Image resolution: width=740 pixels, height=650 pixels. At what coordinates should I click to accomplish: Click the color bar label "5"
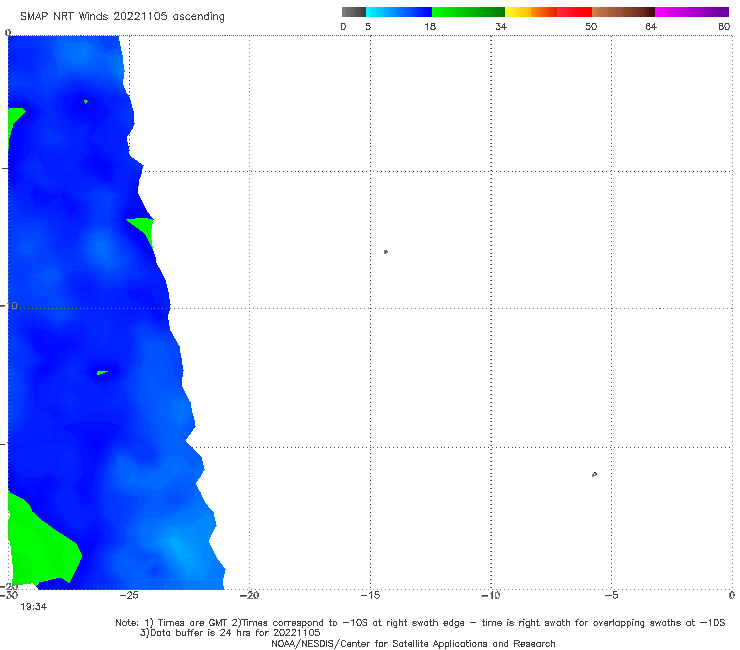(x=368, y=26)
